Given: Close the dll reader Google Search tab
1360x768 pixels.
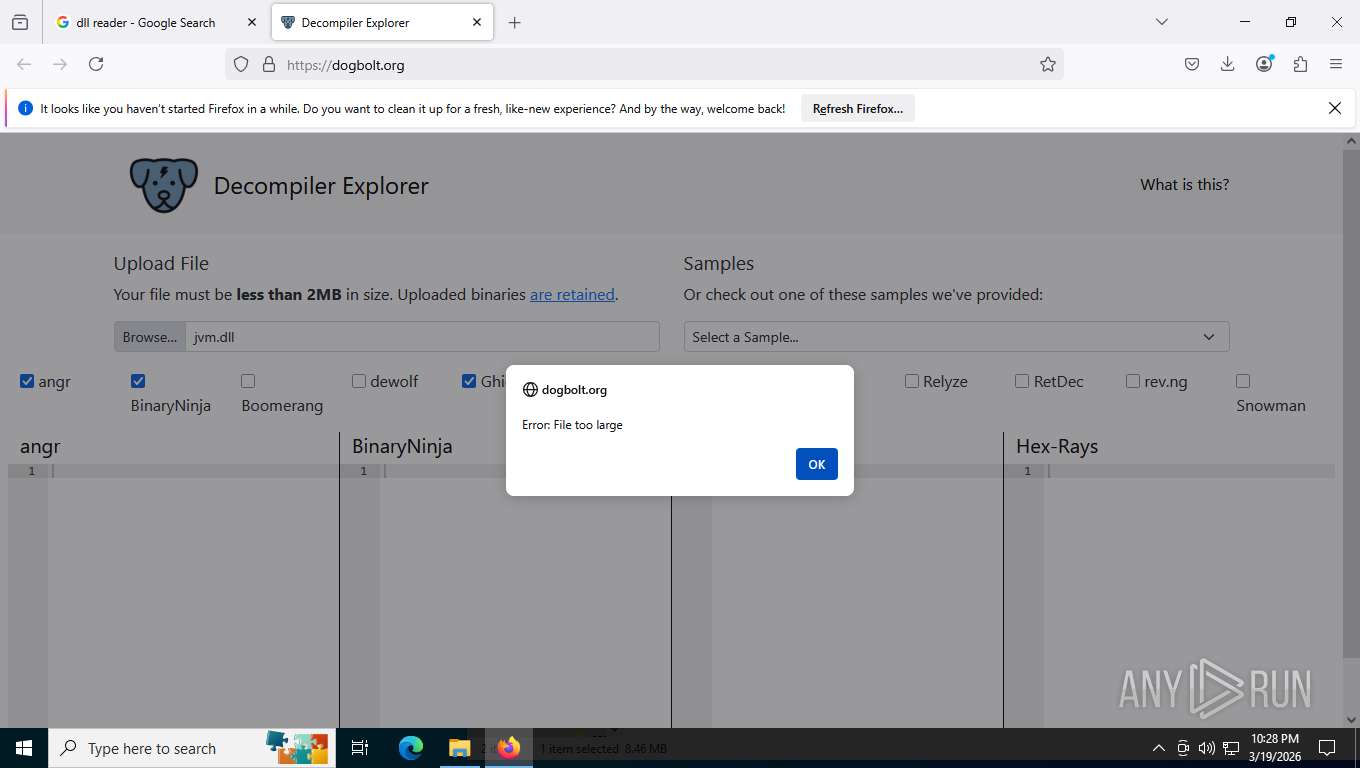Looking at the screenshot, I should [x=251, y=22].
